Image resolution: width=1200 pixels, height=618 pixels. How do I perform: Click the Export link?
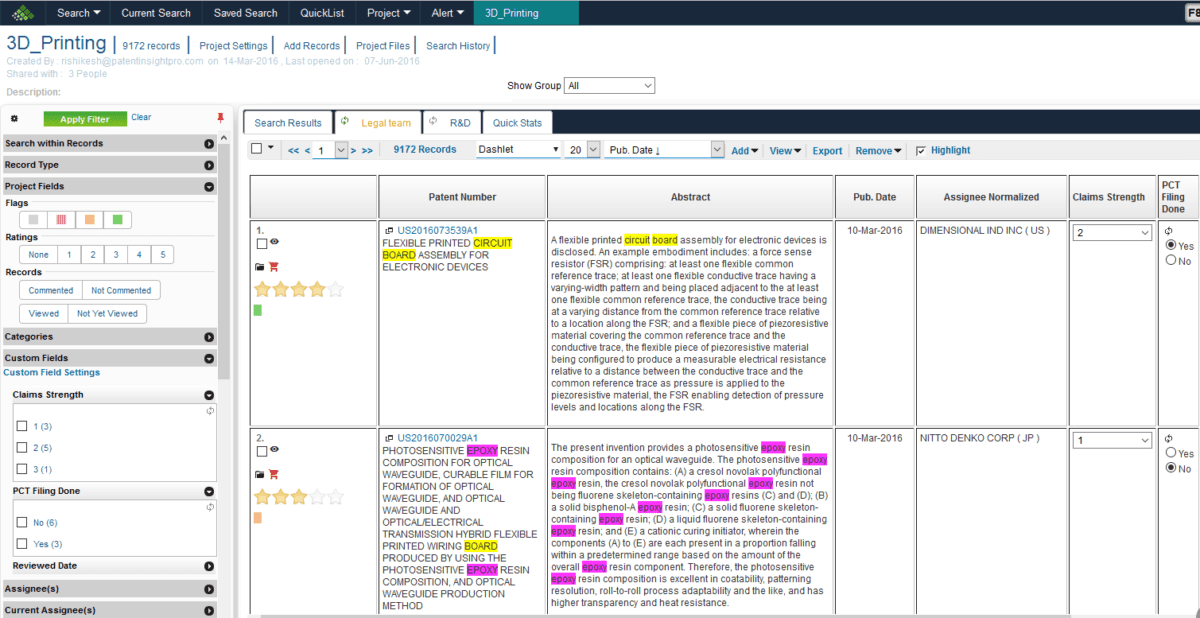pos(827,150)
